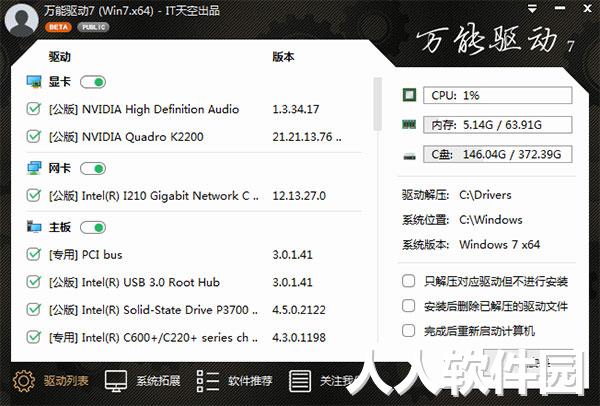Uncheck Intel Solid-State Drive P3700 driver
This screenshot has height=406, width=600.
click(x=34, y=310)
